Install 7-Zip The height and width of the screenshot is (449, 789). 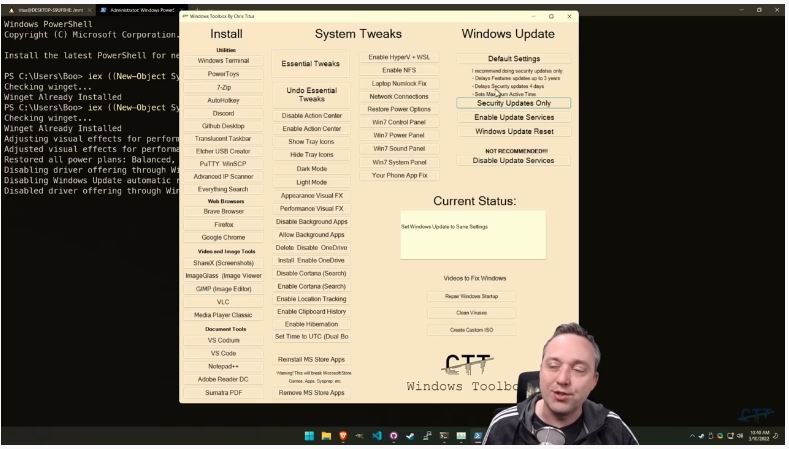click(x=223, y=87)
